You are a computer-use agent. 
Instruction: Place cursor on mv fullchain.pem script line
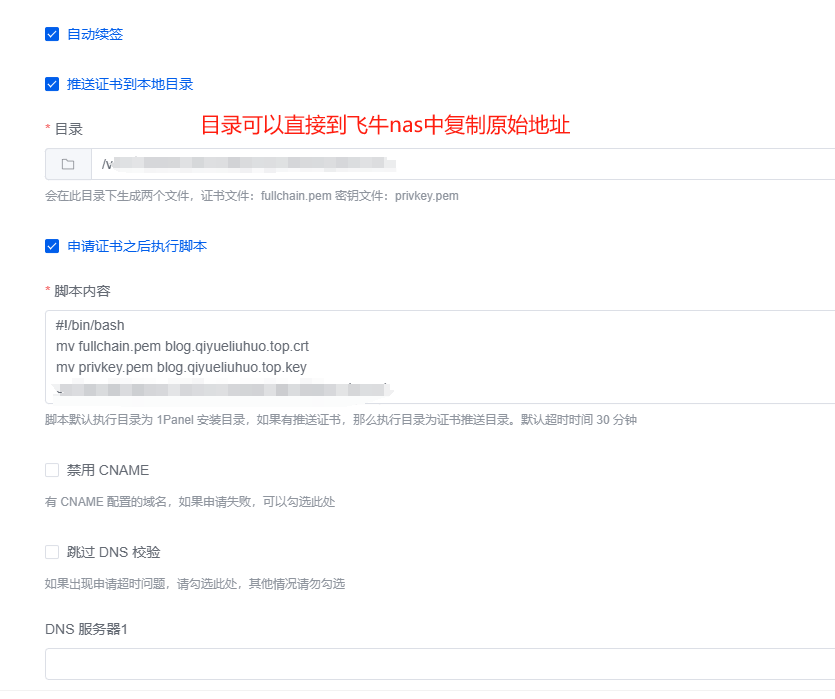[x=182, y=347]
